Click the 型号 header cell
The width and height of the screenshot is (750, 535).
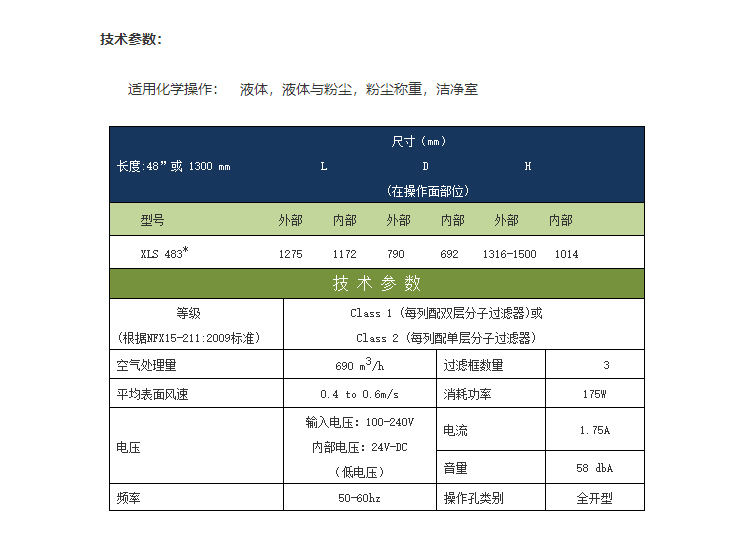pos(152,220)
